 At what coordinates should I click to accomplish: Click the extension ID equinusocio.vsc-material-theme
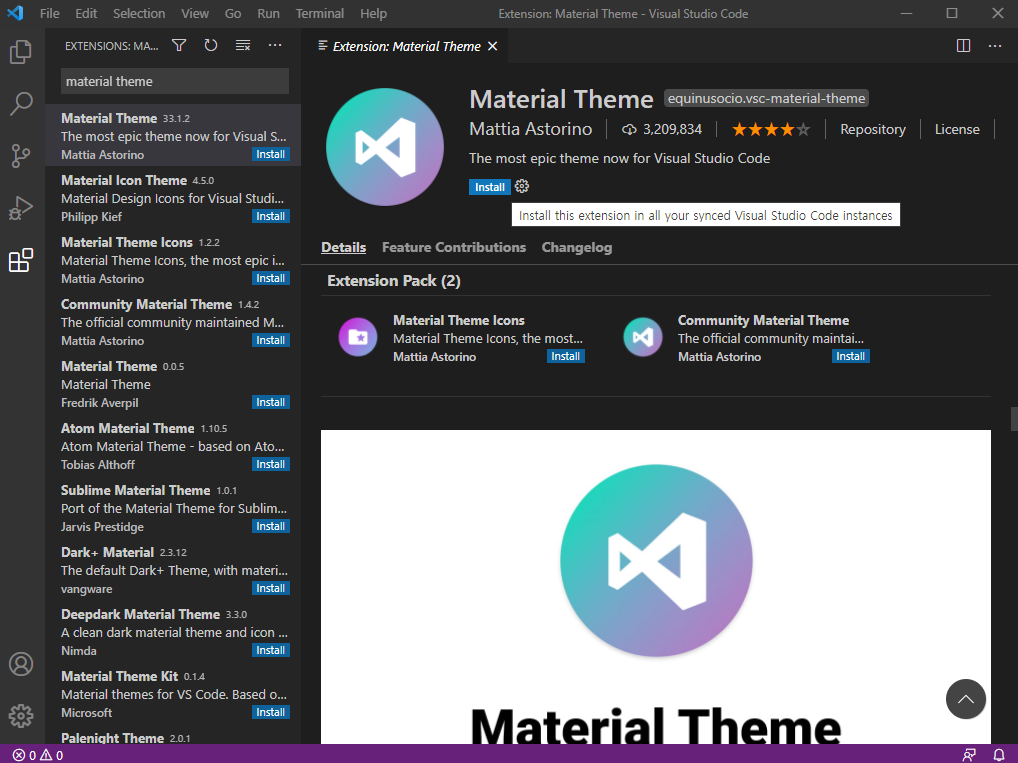pos(766,99)
